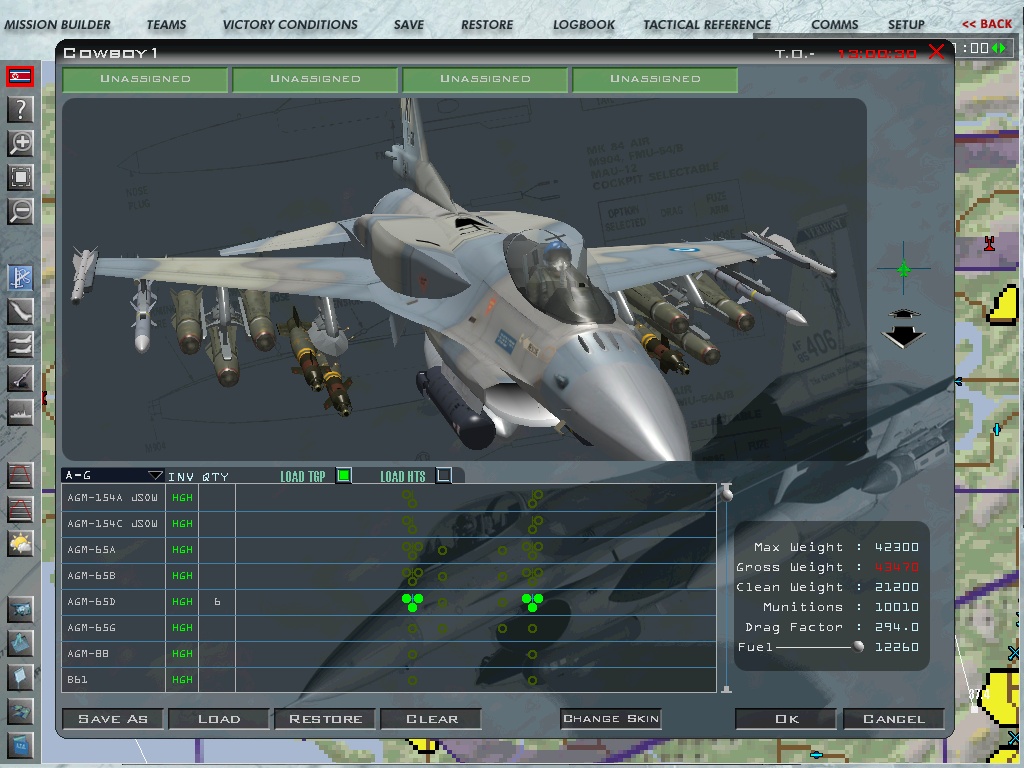Open the Comms menu item

(x=835, y=25)
